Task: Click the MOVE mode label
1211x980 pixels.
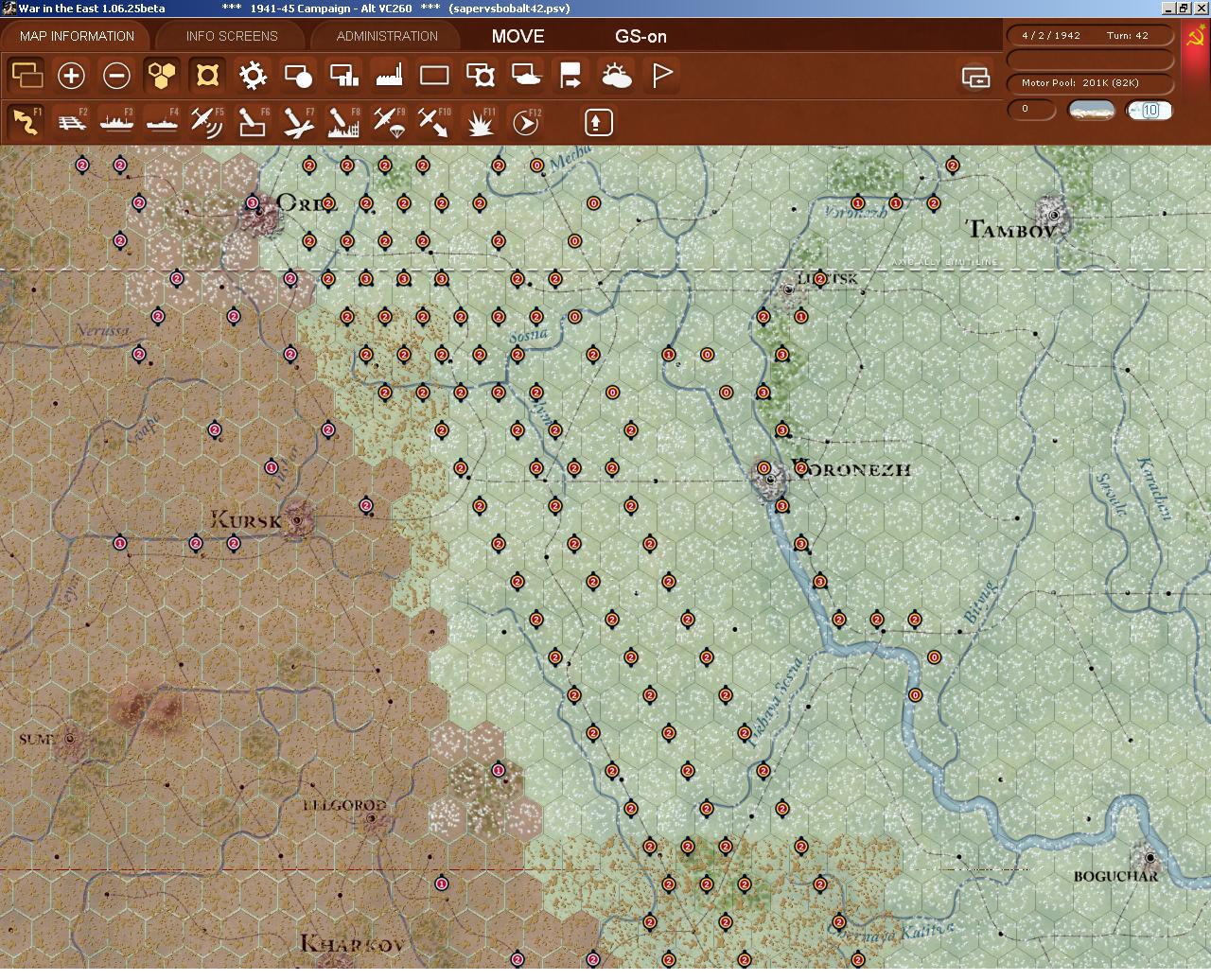Action: pyautogui.click(x=518, y=36)
